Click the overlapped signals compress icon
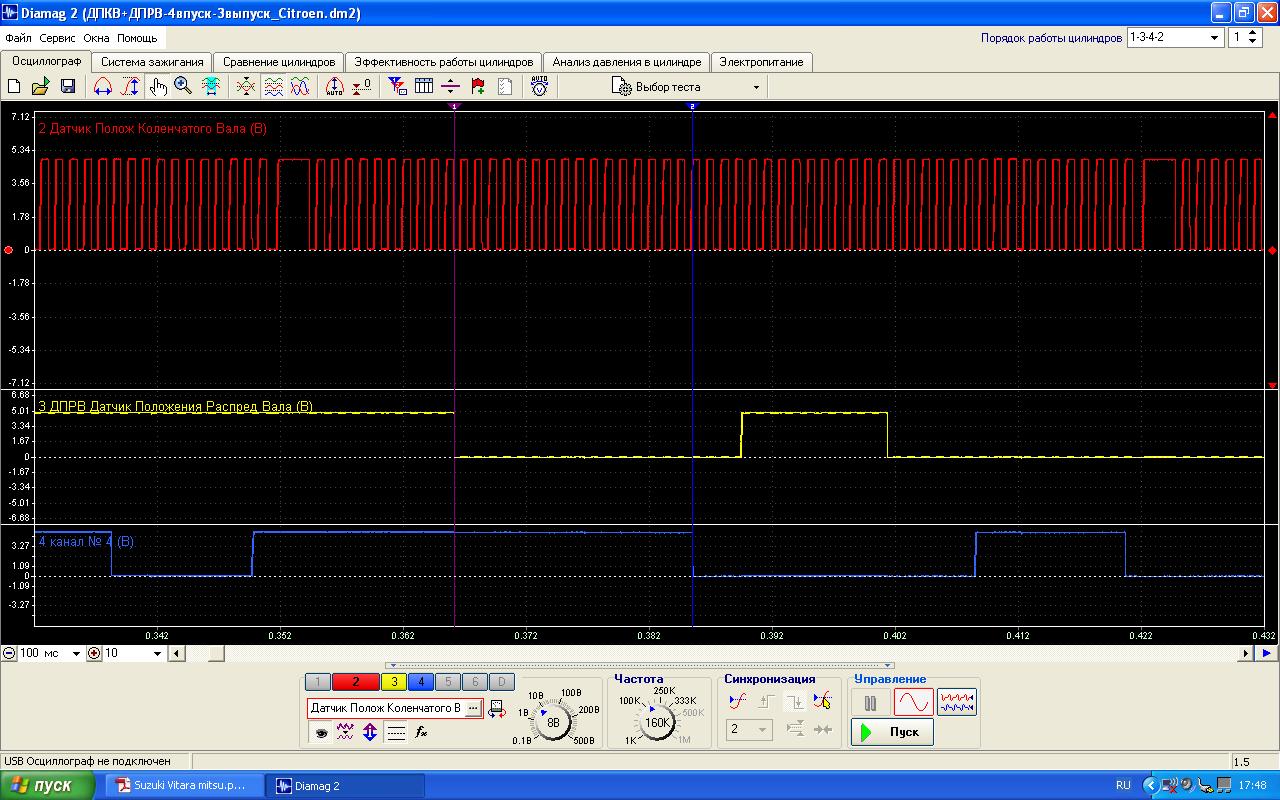Viewport: 1280px width, 800px height. (245, 87)
